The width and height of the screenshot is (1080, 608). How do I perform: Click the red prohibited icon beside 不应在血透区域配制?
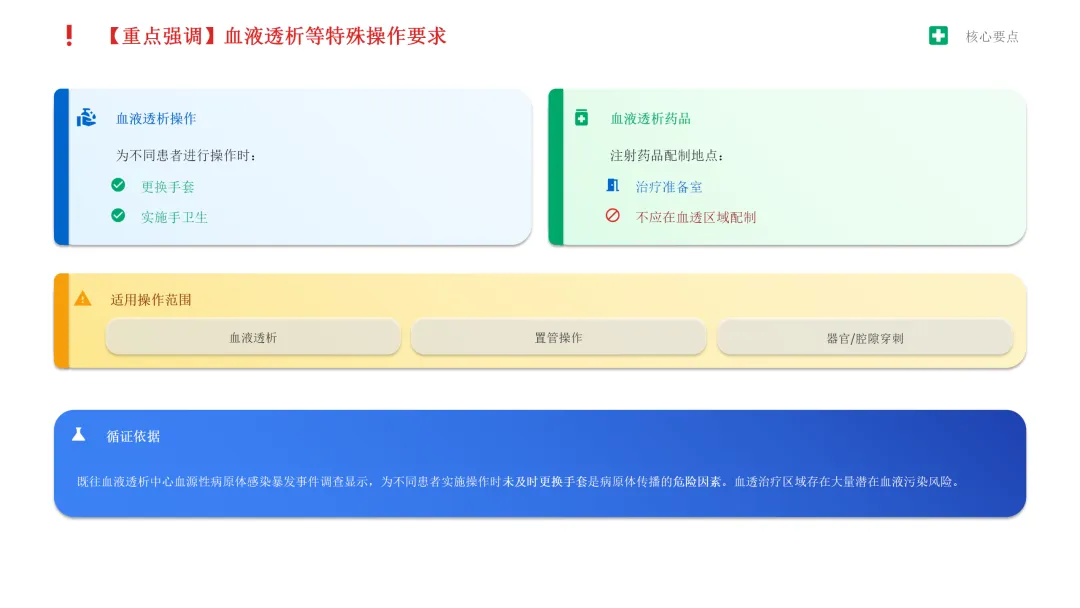point(612,216)
